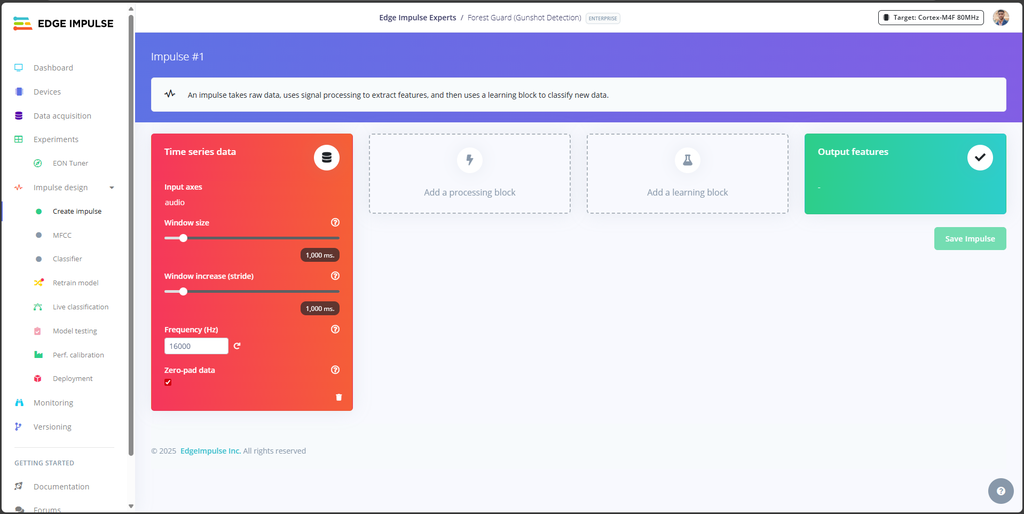The height and width of the screenshot is (514, 1024).
Task: Click the Time series data database icon
Action: [x=327, y=157]
